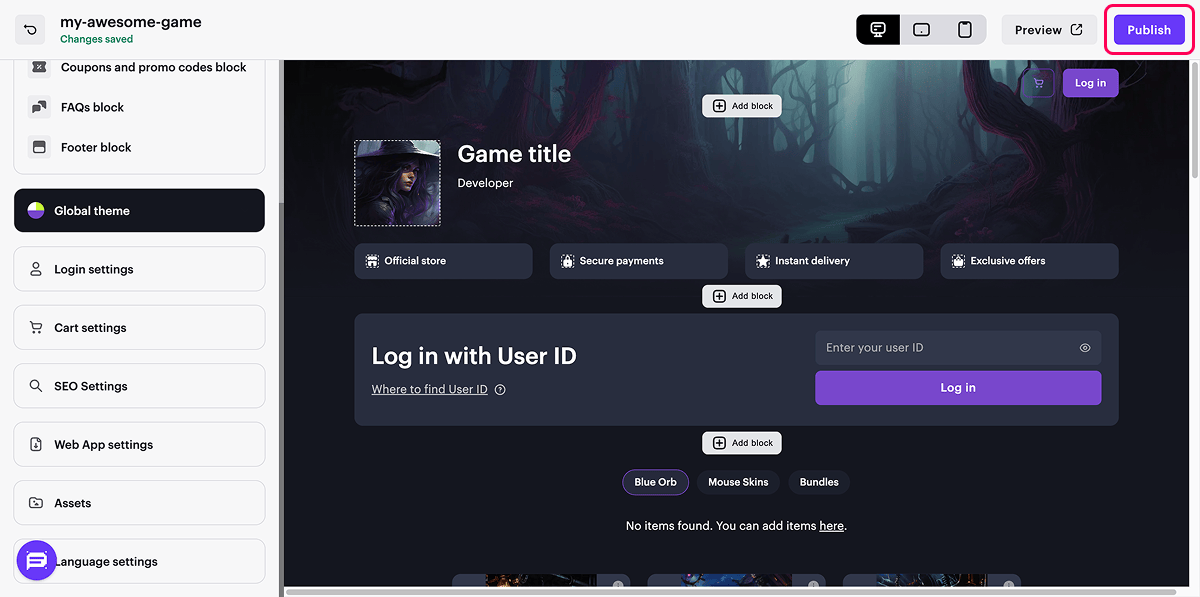The width and height of the screenshot is (1200, 597).
Task: Click the Assets folder icon
Action: (36, 503)
